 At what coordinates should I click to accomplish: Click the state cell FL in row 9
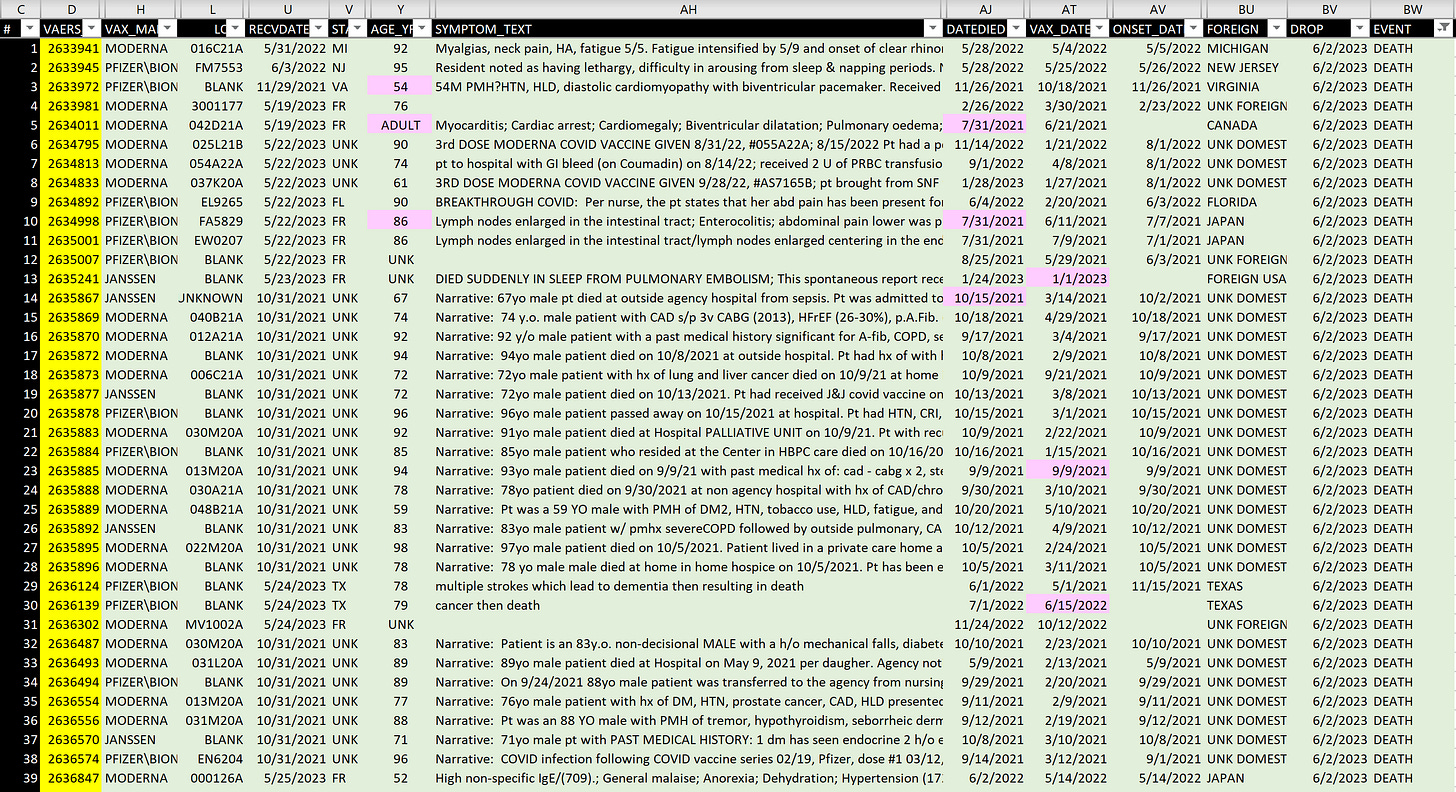tap(349, 202)
